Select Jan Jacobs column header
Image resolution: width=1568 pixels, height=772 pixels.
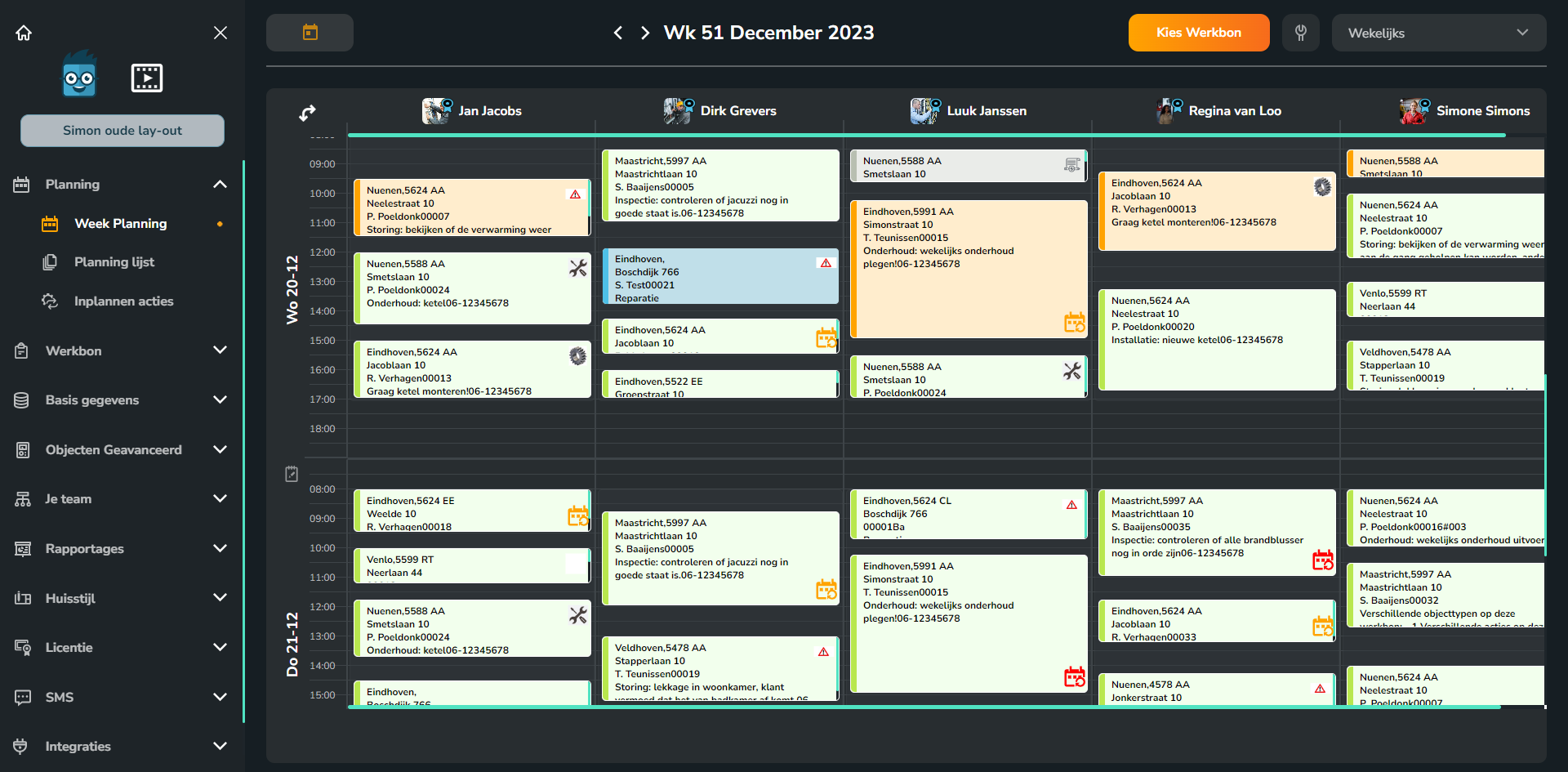point(472,111)
